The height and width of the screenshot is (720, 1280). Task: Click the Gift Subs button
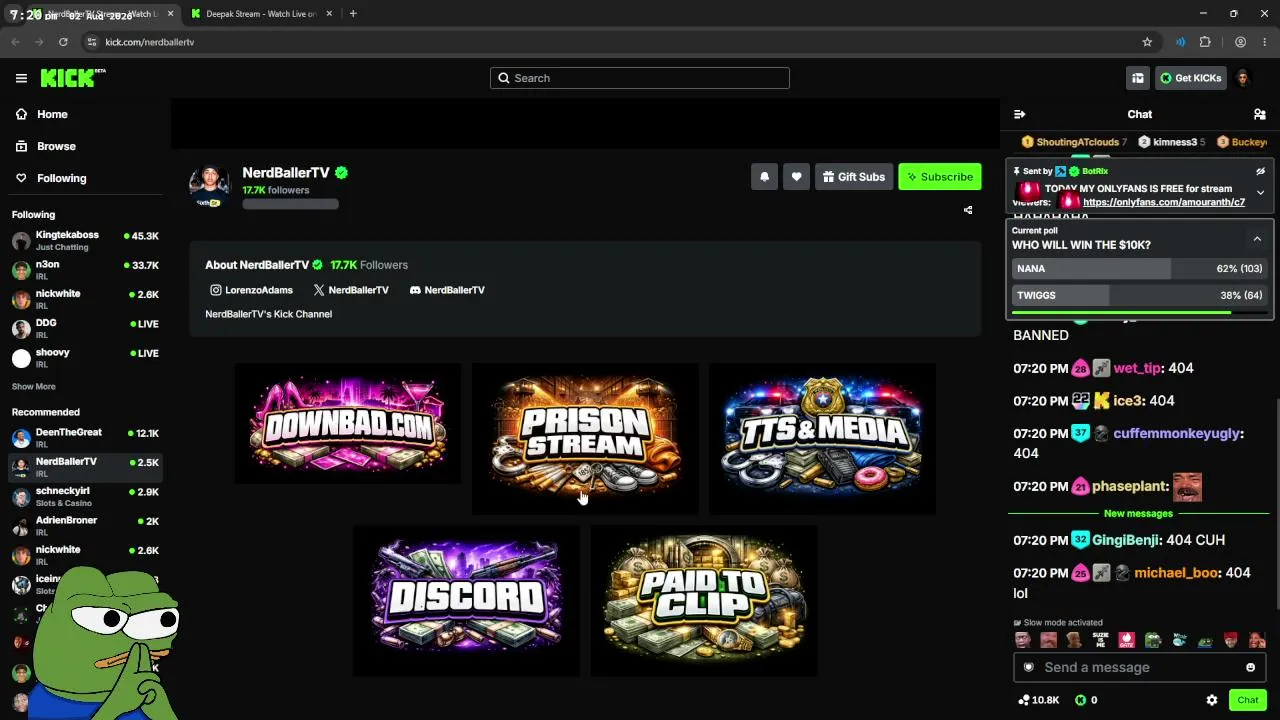click(x=854, y=177)
